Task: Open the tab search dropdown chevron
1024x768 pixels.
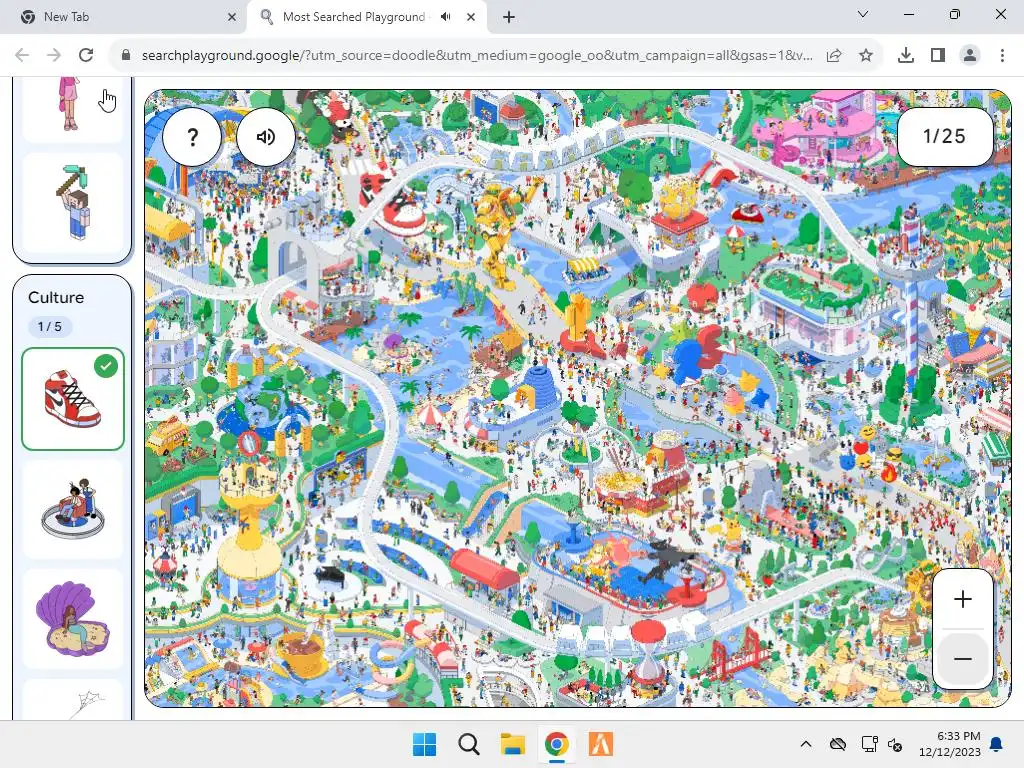Action: point(863,14)
